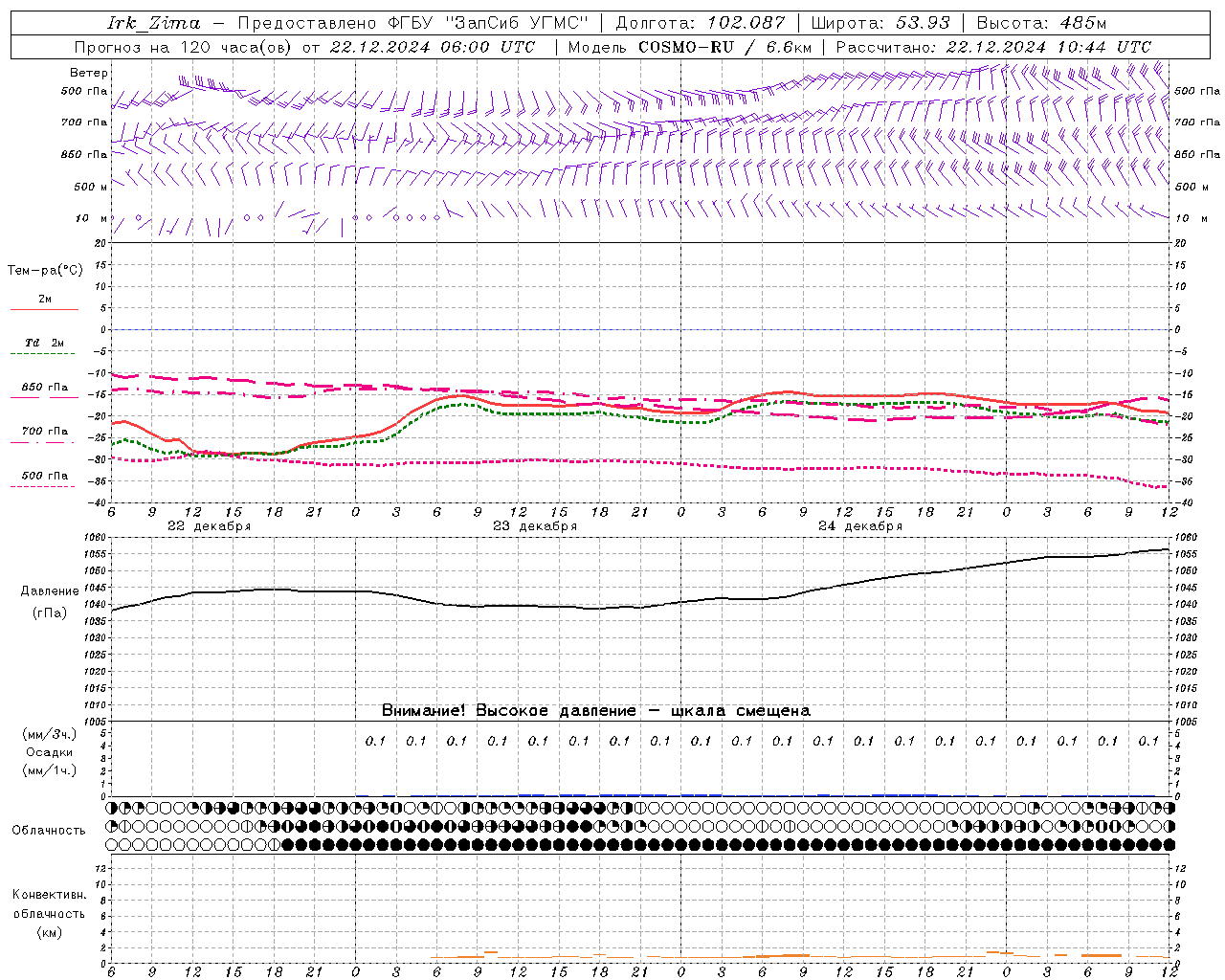Viewport: 1225px width, 980px height.
Task: Click the 22 декабря date label
Action: [x=209, y=526]
